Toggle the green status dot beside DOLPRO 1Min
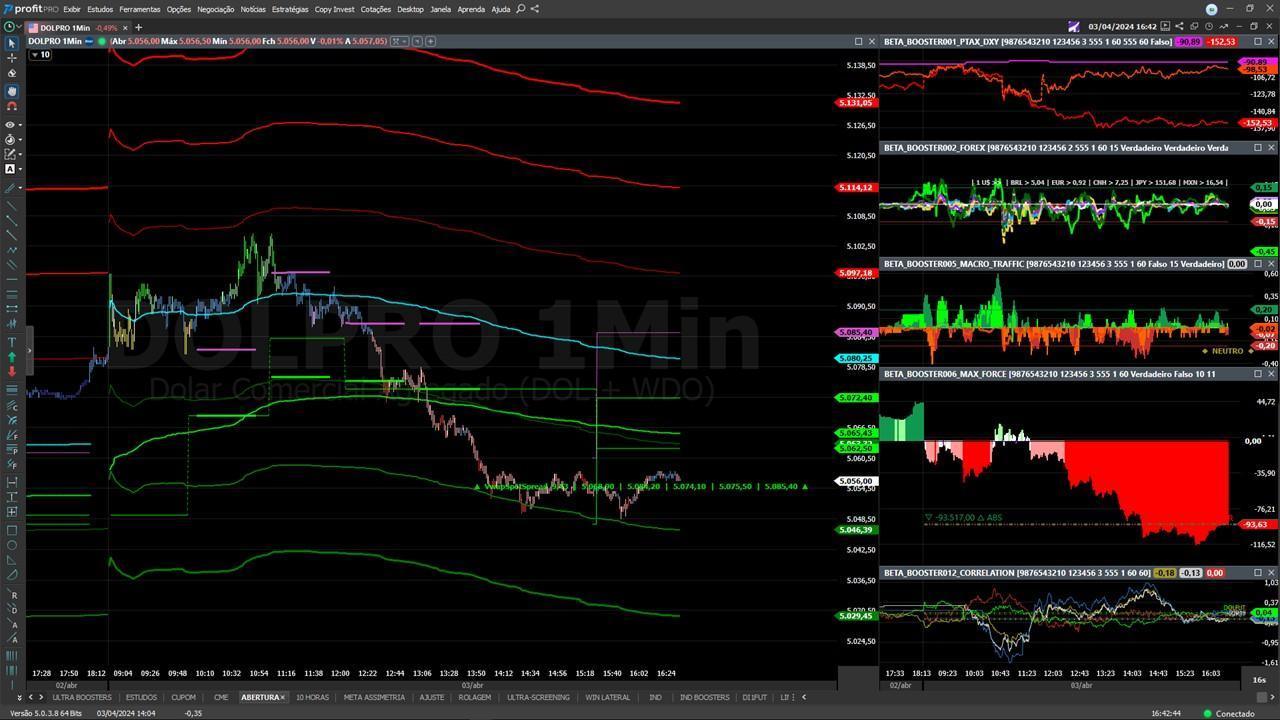The image size is (1280, 720). 102,42
